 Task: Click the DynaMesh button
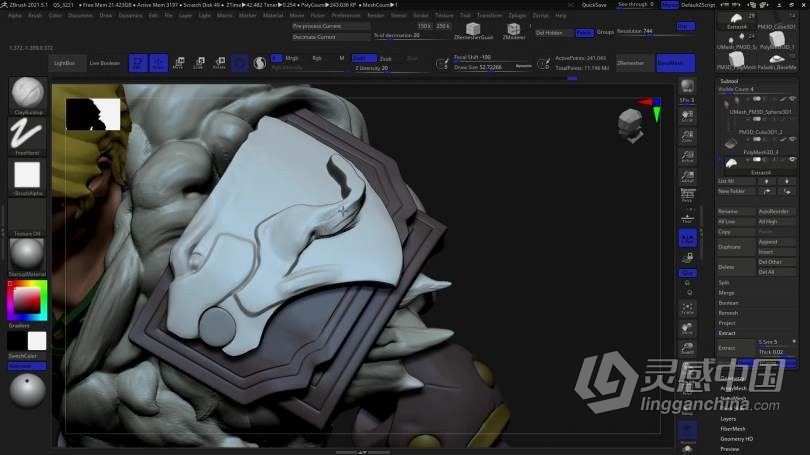tap(675, 63)
